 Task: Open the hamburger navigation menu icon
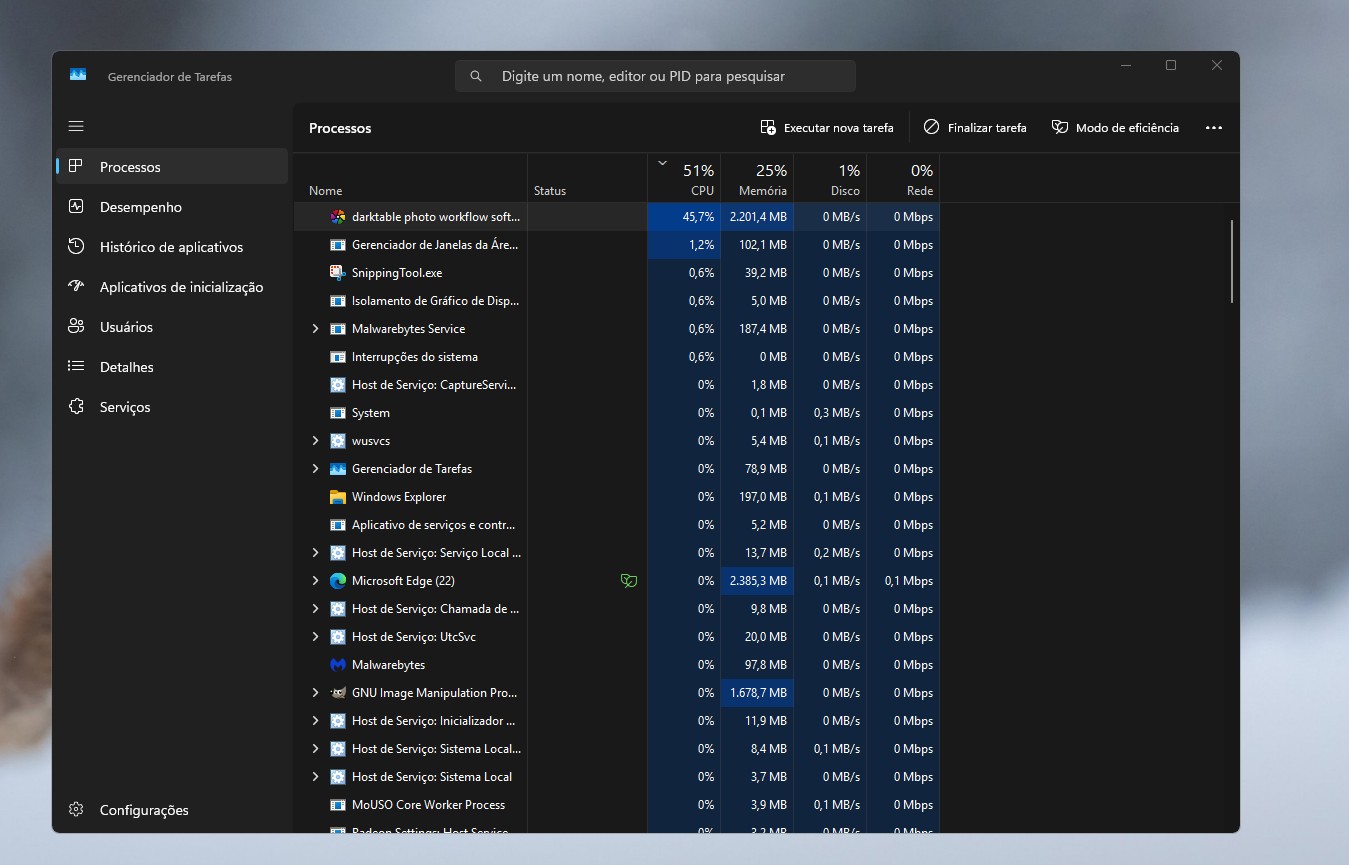click(x=76, y=127)
